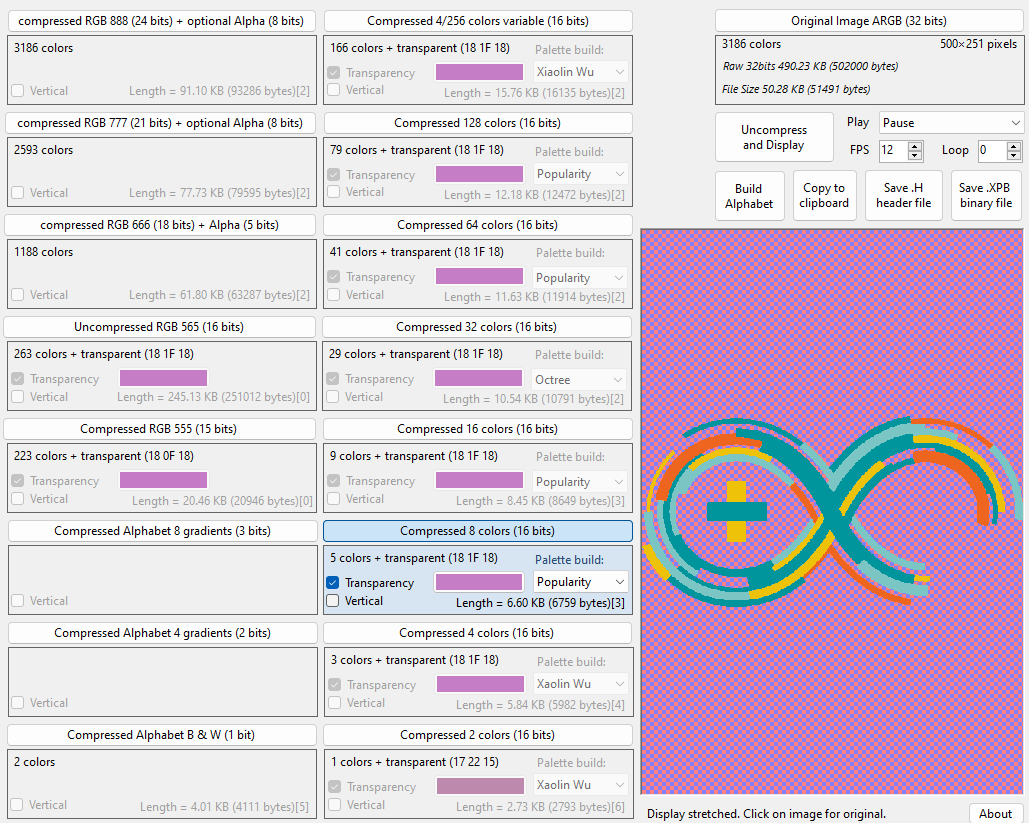Increase the FPS value with up arrow
This screenshot has height=823, width=1029.
[915, 146]
